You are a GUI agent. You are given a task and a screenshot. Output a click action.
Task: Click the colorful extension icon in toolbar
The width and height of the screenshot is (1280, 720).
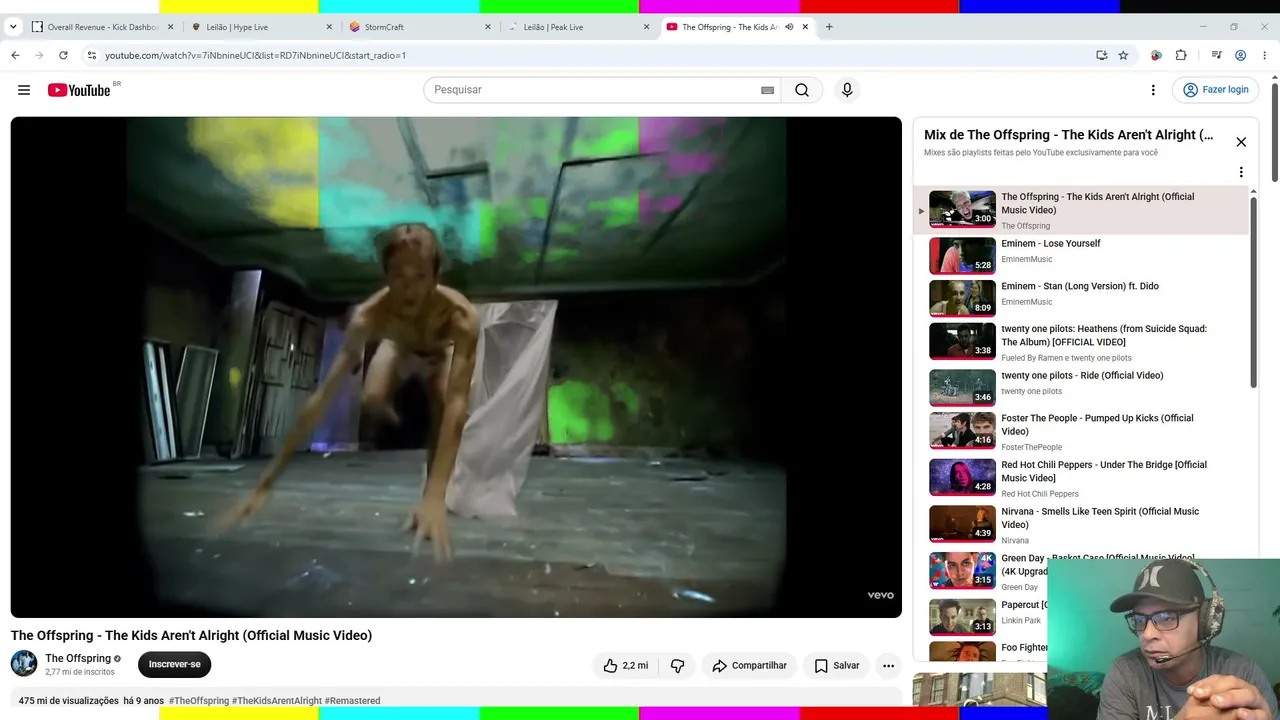1156,55
